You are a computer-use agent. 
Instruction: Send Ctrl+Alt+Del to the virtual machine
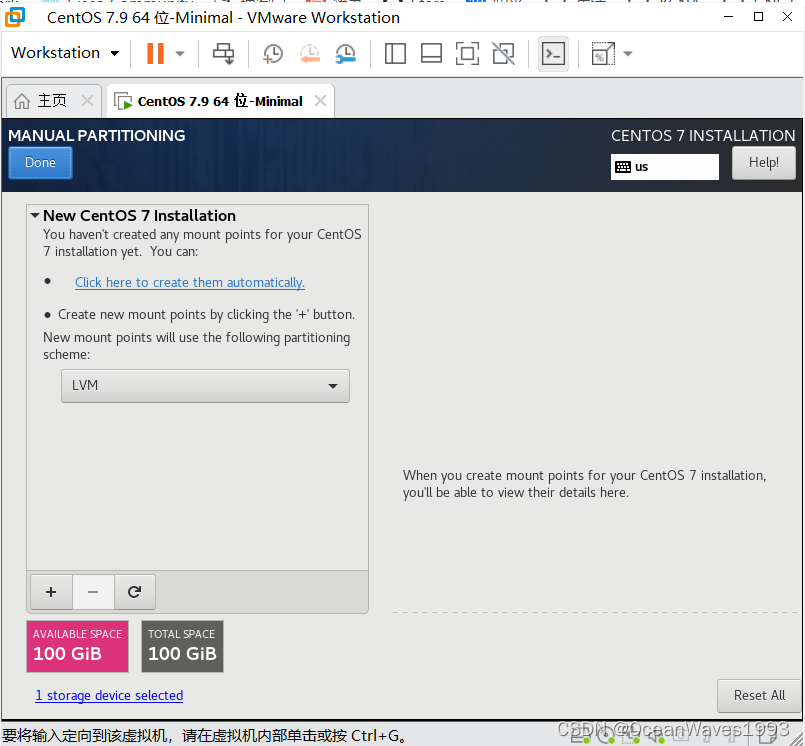pos(223,53)
